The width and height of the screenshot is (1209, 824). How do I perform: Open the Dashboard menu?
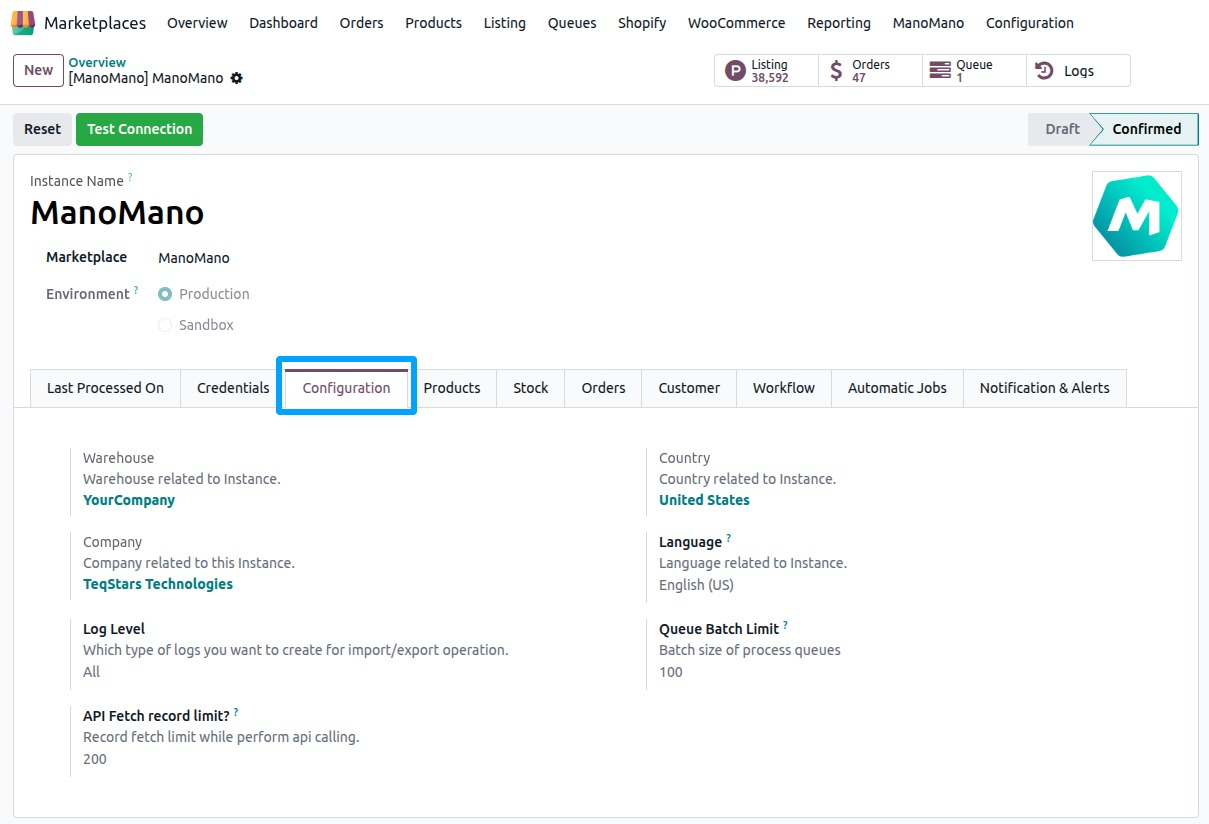(284, 23)
